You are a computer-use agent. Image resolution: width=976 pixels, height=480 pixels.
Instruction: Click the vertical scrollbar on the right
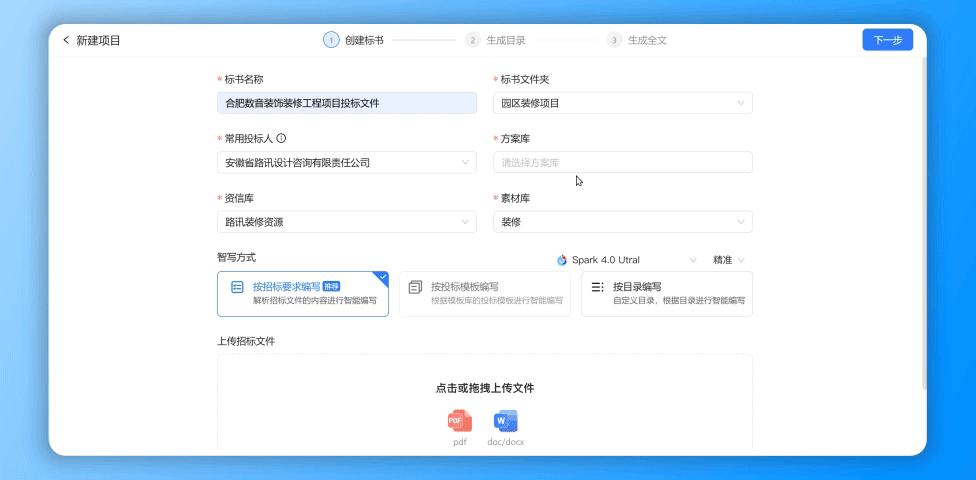[x=923, y=220]
